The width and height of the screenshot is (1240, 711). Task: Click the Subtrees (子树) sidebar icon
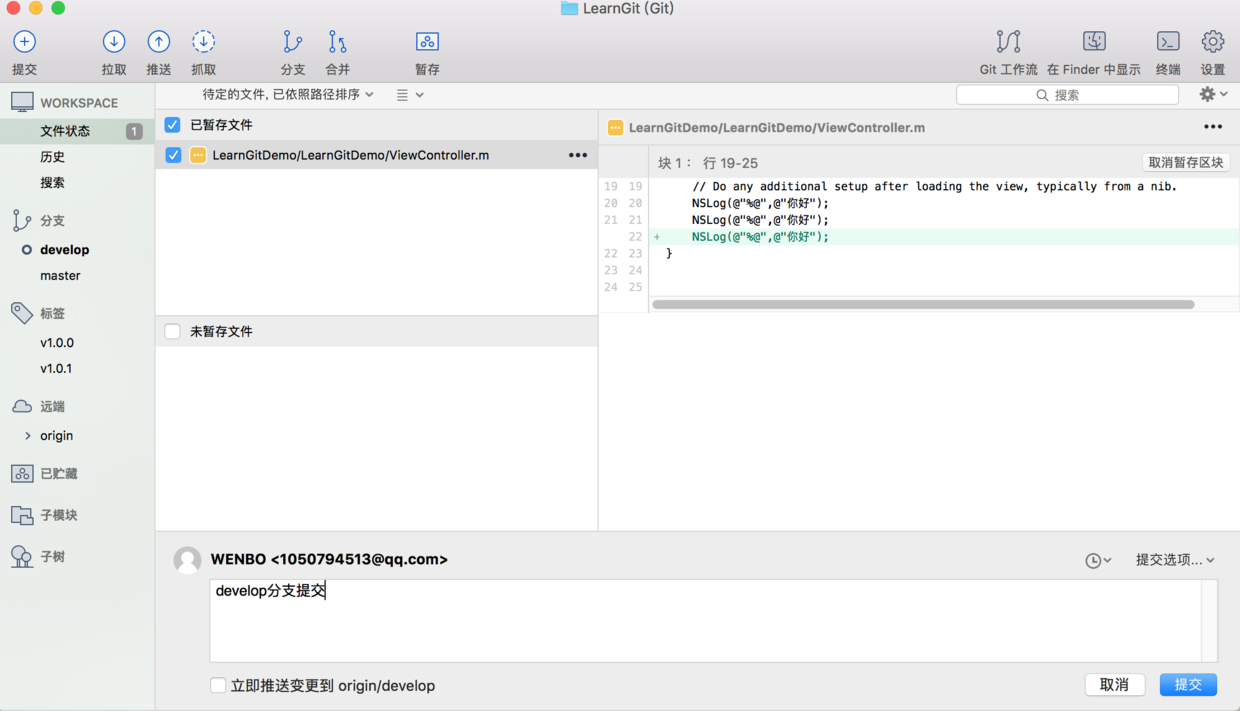pyautogui.click(x=22, y=557)
